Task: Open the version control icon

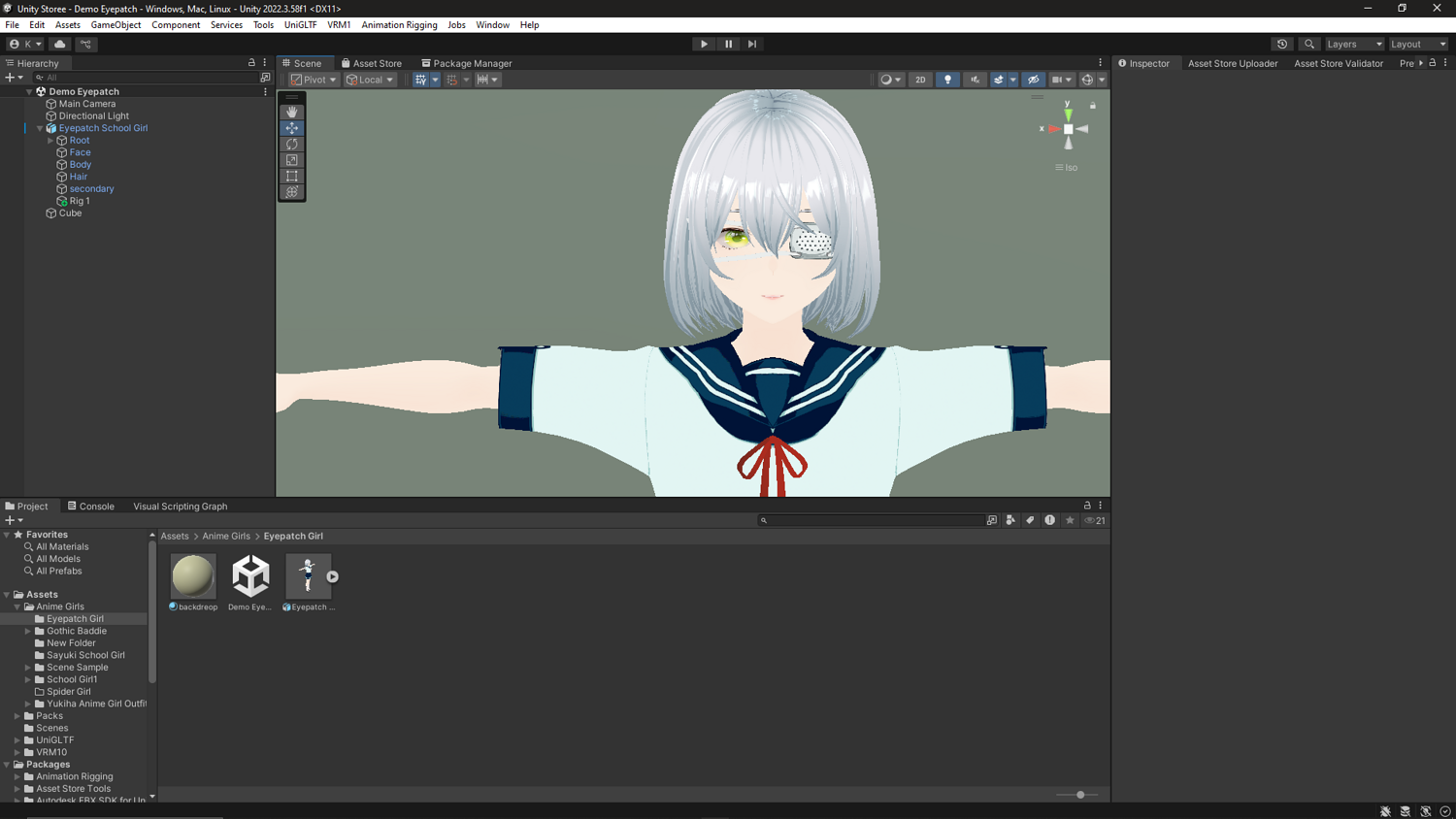Action: [85, 44]
